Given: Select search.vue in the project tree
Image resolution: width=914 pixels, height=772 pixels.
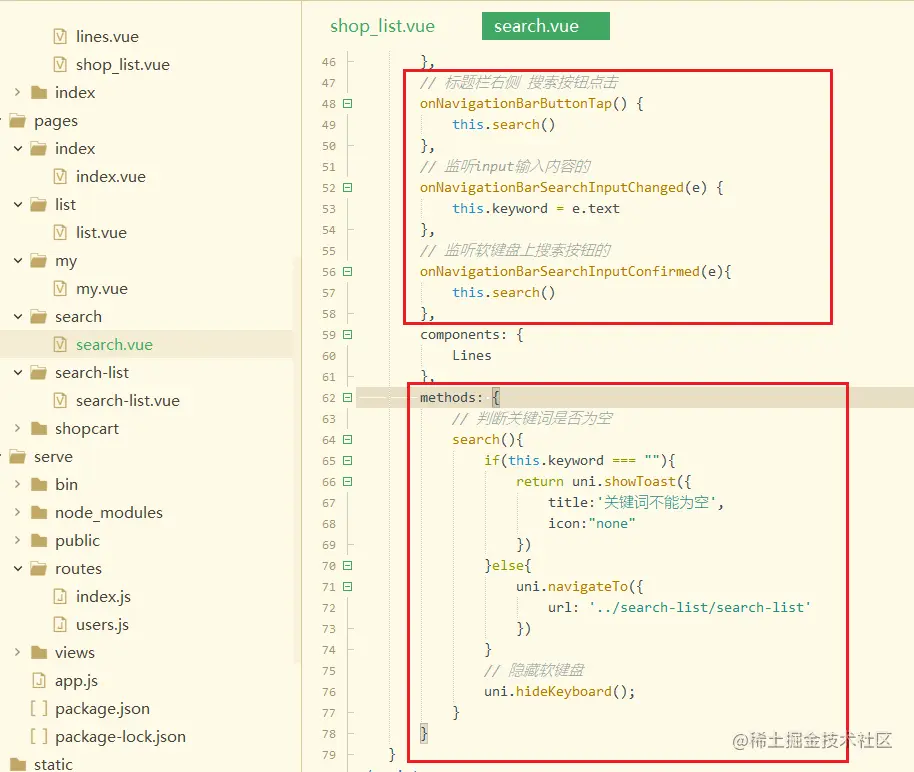Looking at the screenshot, I should [x=114, y=345].
